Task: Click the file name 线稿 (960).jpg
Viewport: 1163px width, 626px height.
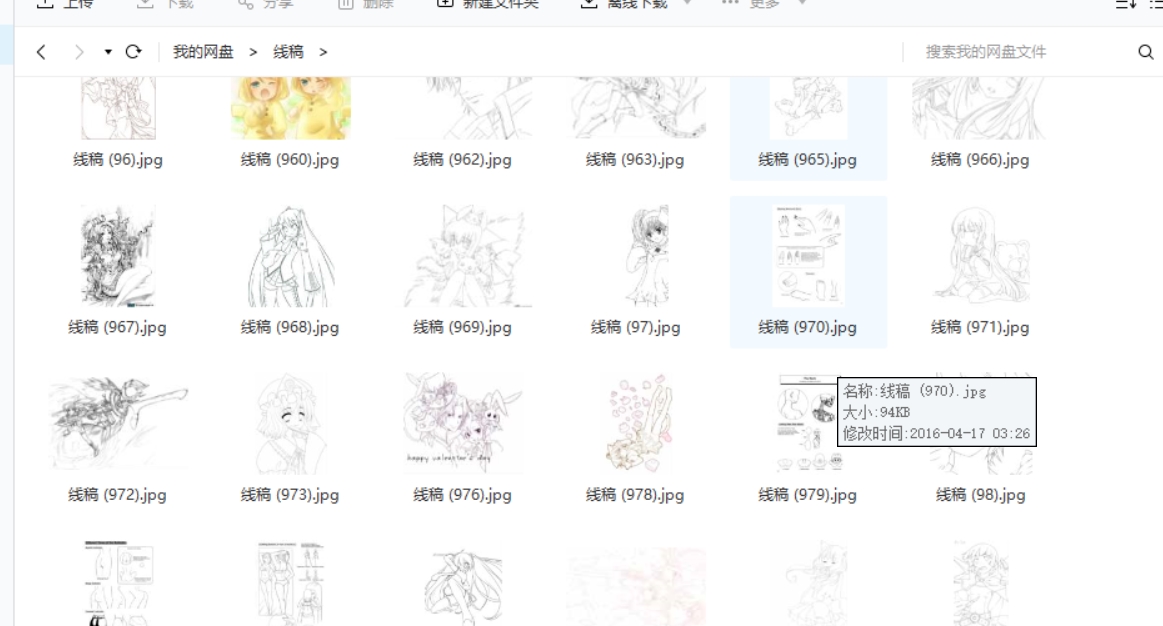Action: pos(290,159)
